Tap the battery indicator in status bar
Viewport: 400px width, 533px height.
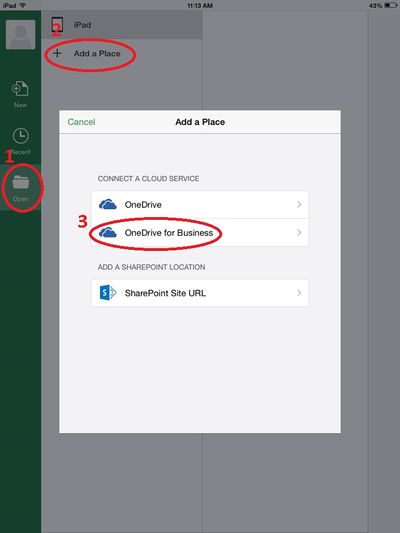pyautogui.click(x=391, y=5)
